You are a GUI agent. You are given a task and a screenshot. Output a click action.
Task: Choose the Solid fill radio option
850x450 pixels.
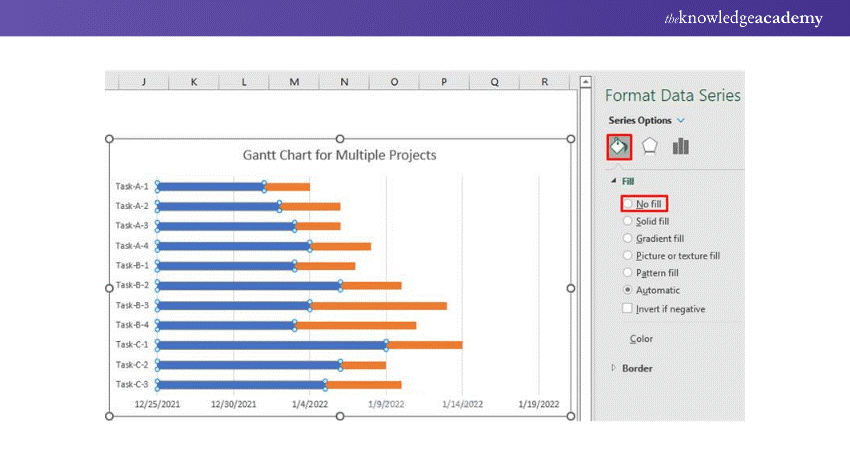[x=628, y=221]
